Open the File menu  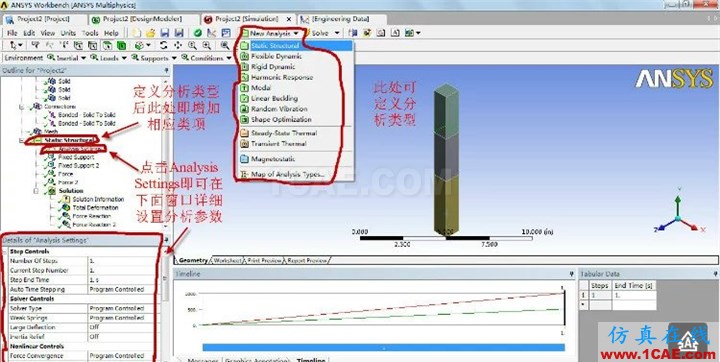click(12, 33)
